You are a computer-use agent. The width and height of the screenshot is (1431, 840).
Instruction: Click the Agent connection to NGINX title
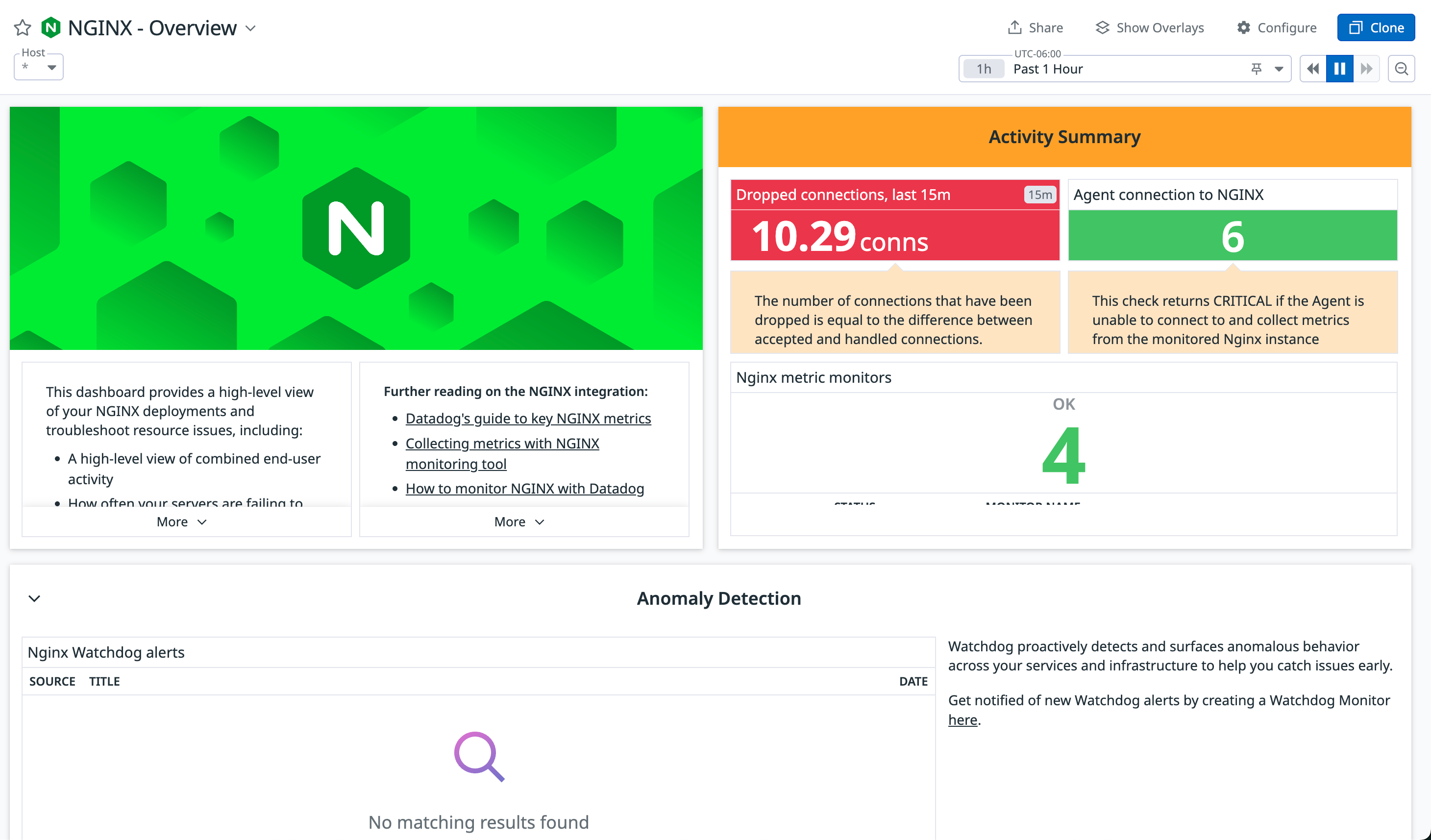(x=1168, y=195)
